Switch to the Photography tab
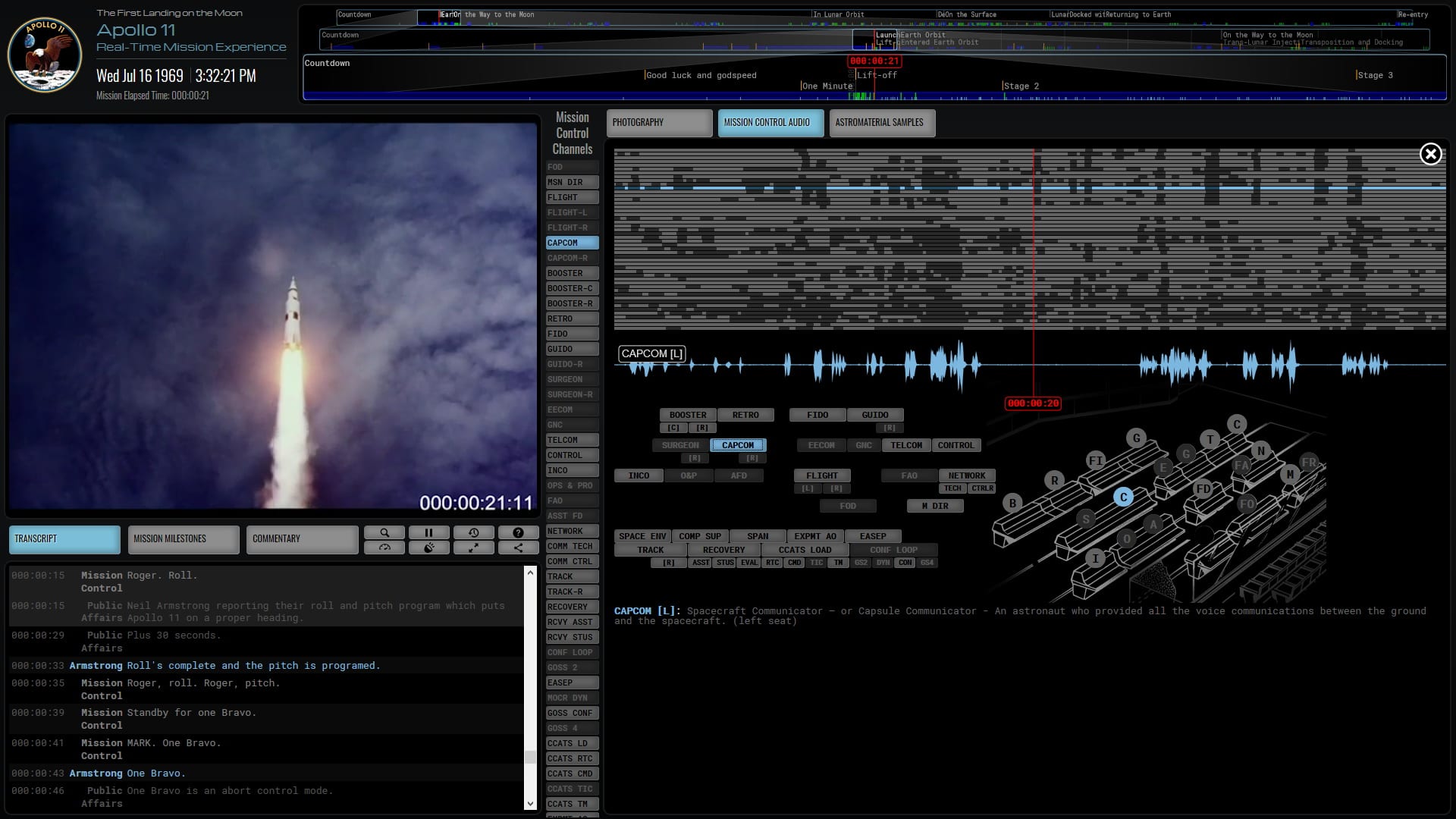Screen dimensions: 1456x819 [x=658, y=123]
